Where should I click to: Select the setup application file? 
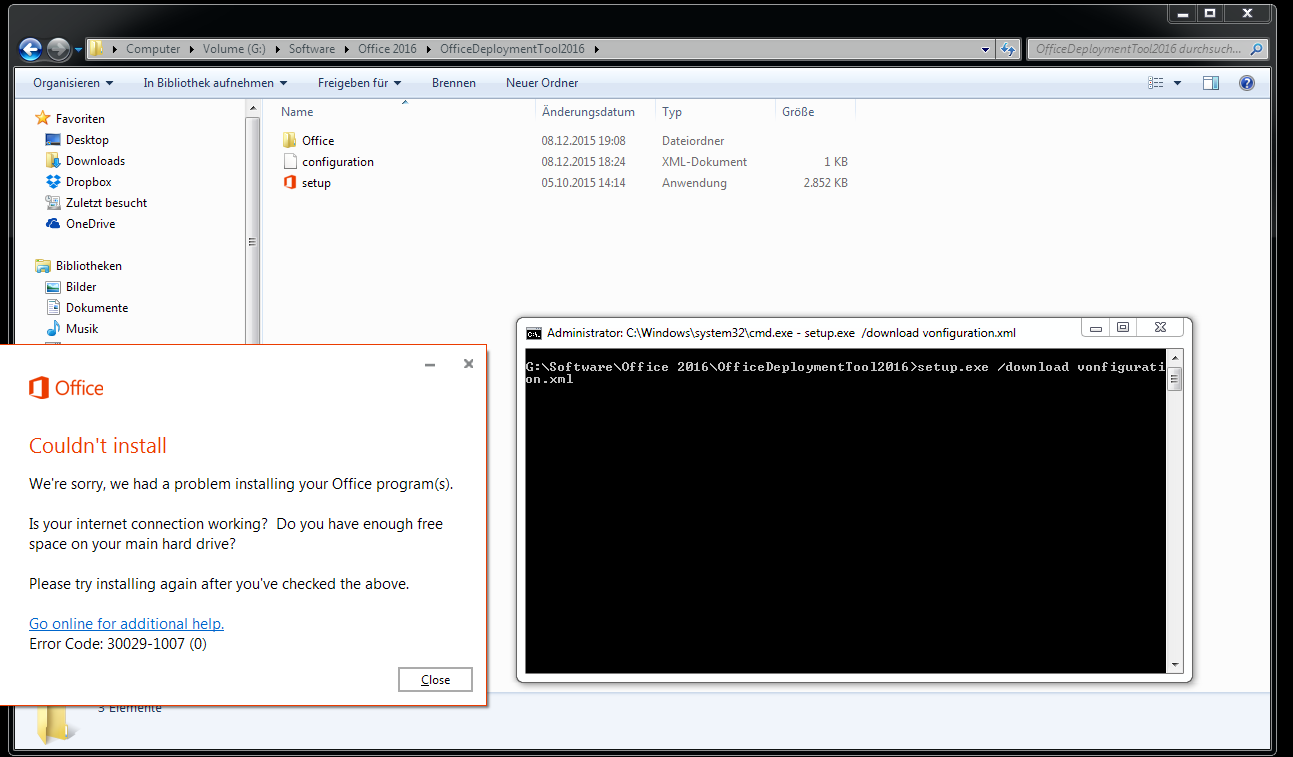click(x=316, y=183)
